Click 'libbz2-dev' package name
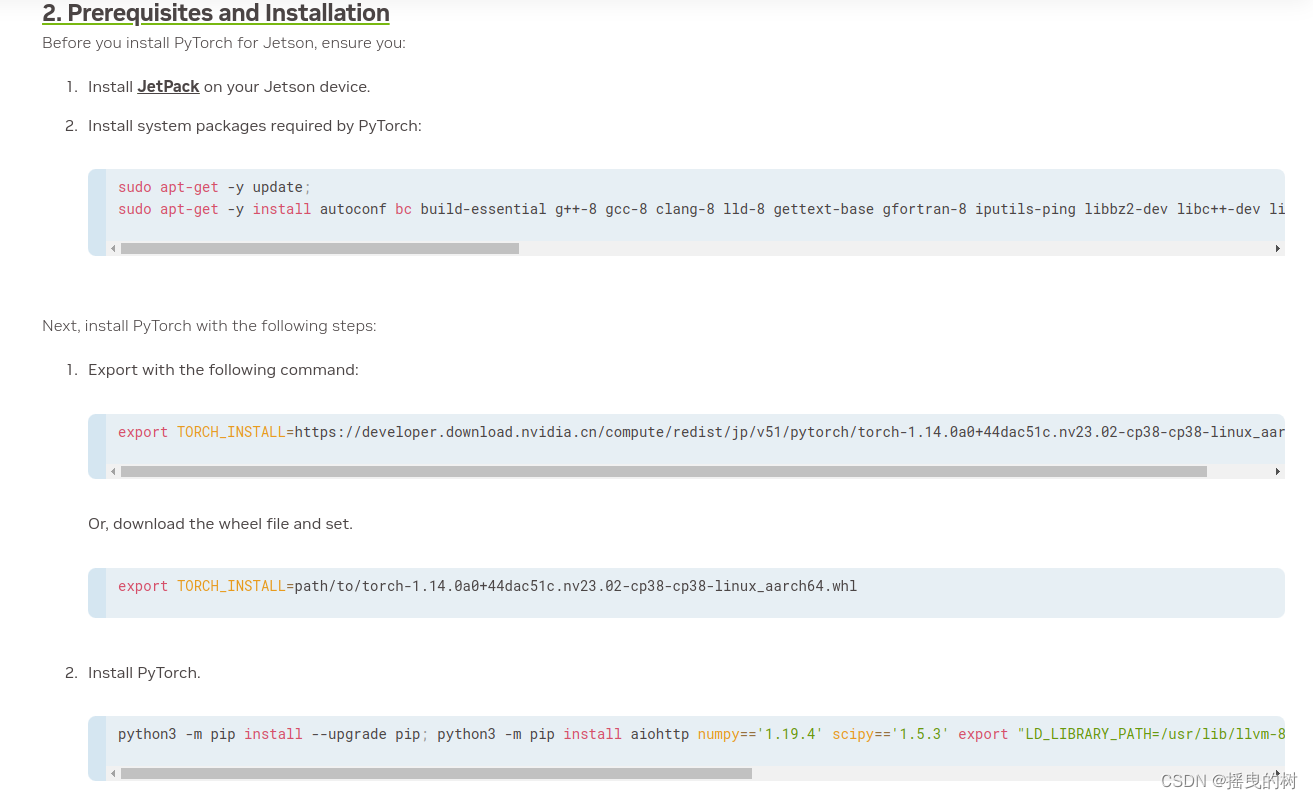The width and height of the screenshot is (1313, 799). pos(1126,209)
